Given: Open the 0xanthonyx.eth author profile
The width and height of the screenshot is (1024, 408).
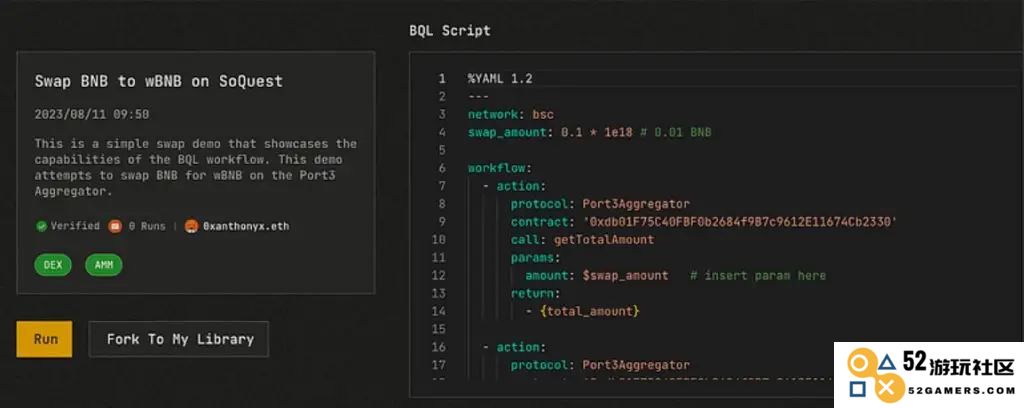Looking at the screenshot, I should [246, 227].
